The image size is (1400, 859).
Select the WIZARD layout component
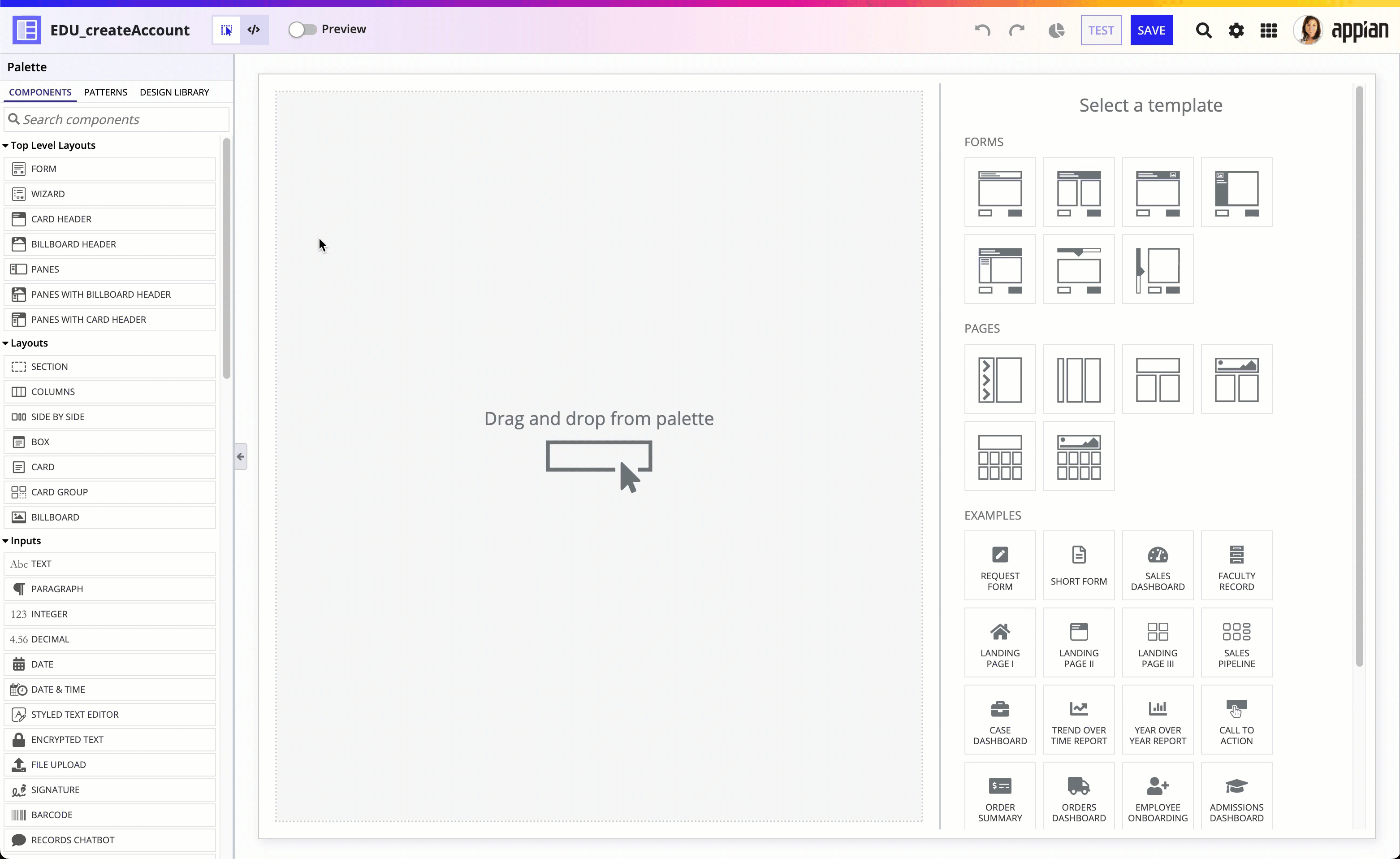(x=110, y=194)
